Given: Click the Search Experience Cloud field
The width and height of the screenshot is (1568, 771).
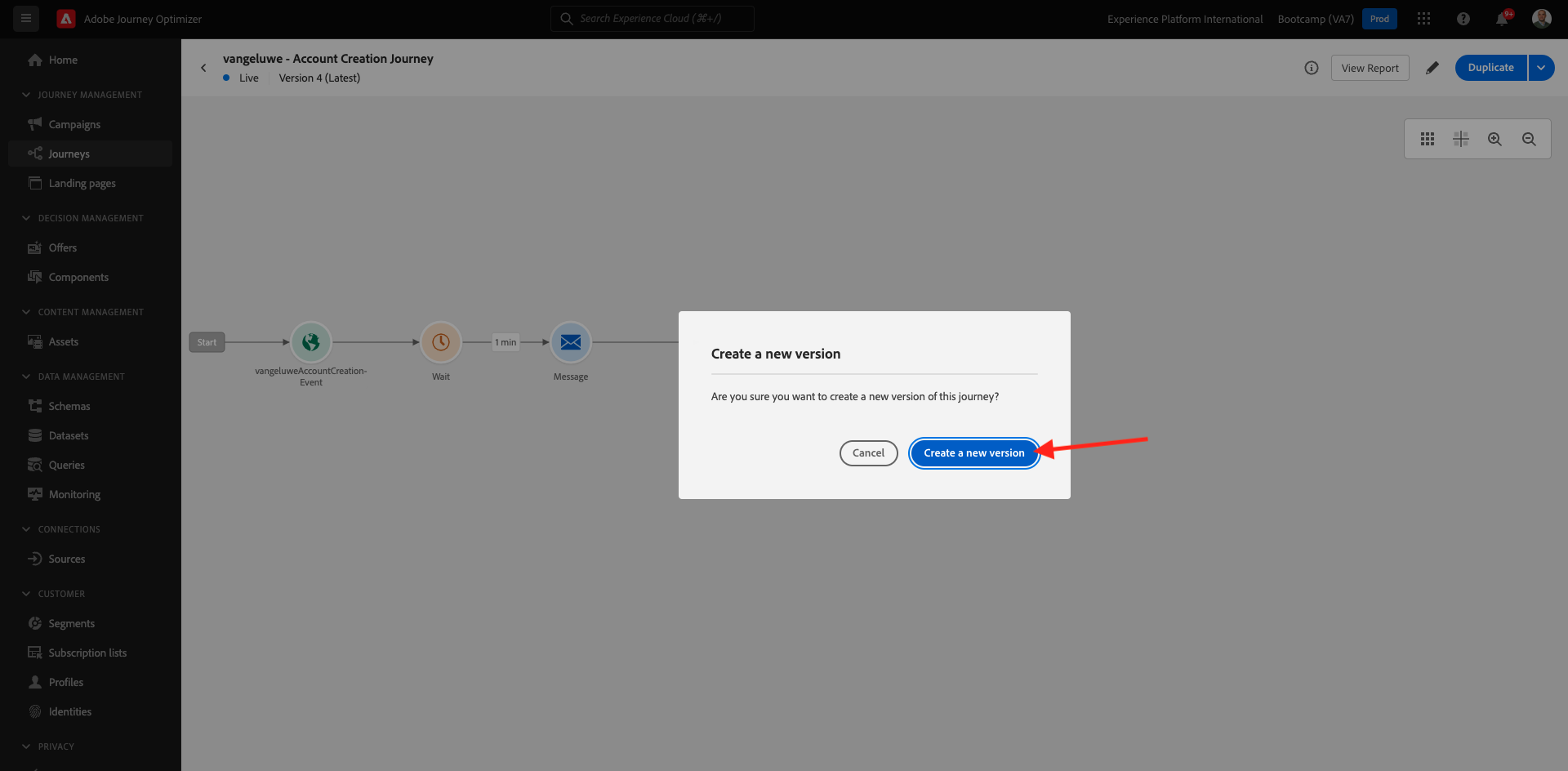Looking at the screenshot, I should pyautogui.click(x=653, y=19).
